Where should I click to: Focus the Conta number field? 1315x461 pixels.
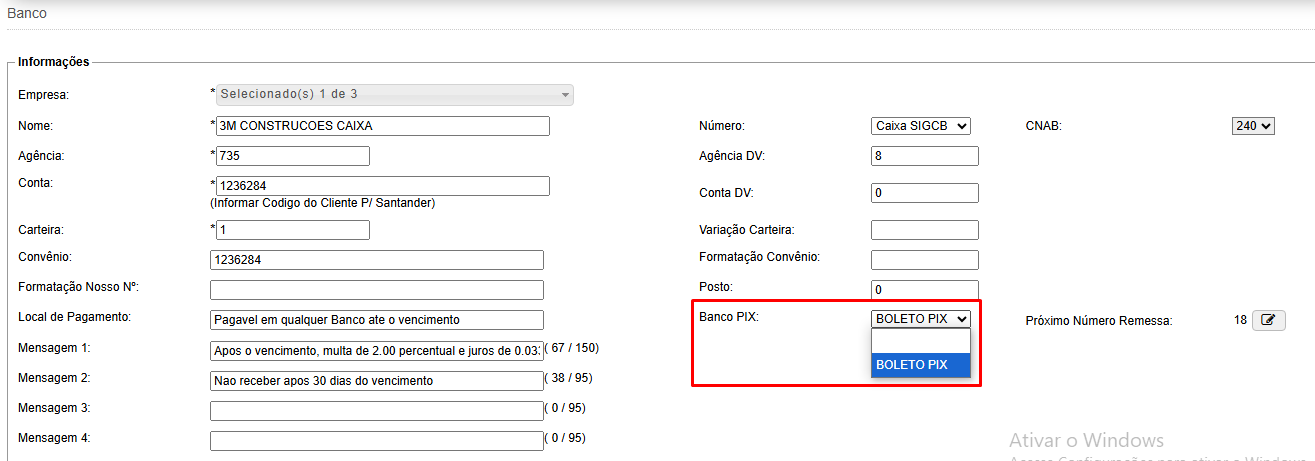pyautogui.click(x=383, y=186)
